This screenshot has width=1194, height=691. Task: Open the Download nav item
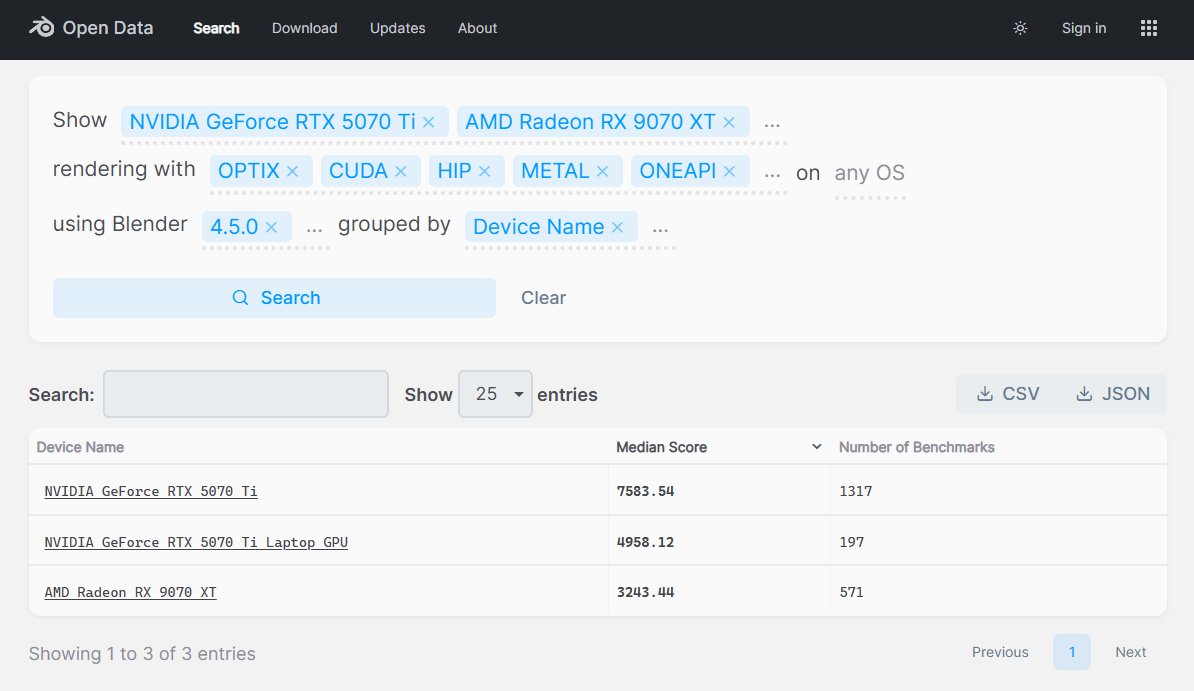click(305, 28)
